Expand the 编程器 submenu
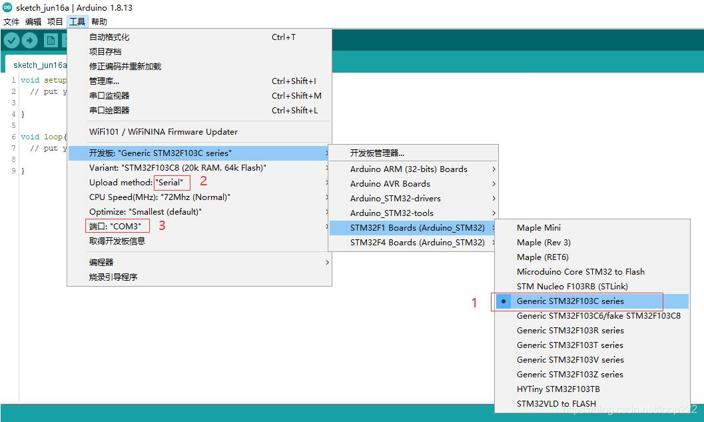Viewport: 704px width, 422px height. [199, 262]
